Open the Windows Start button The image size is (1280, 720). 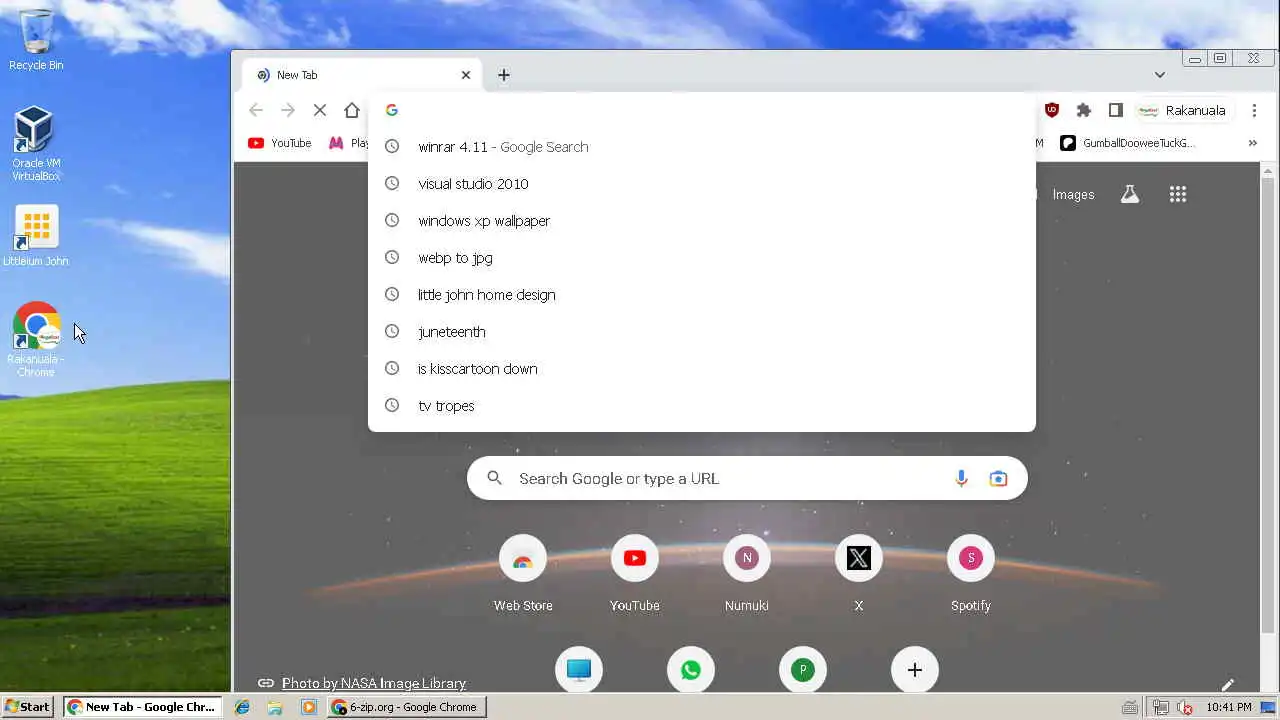pos(28,707)
